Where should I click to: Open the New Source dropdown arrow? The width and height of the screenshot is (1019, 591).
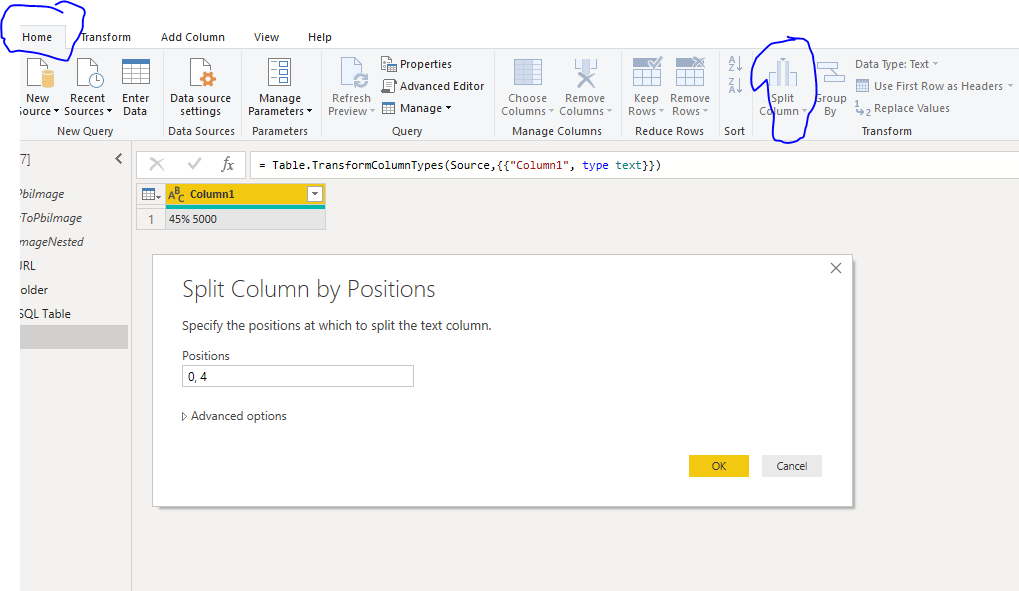pyautogui.click(x=56, y=111)
